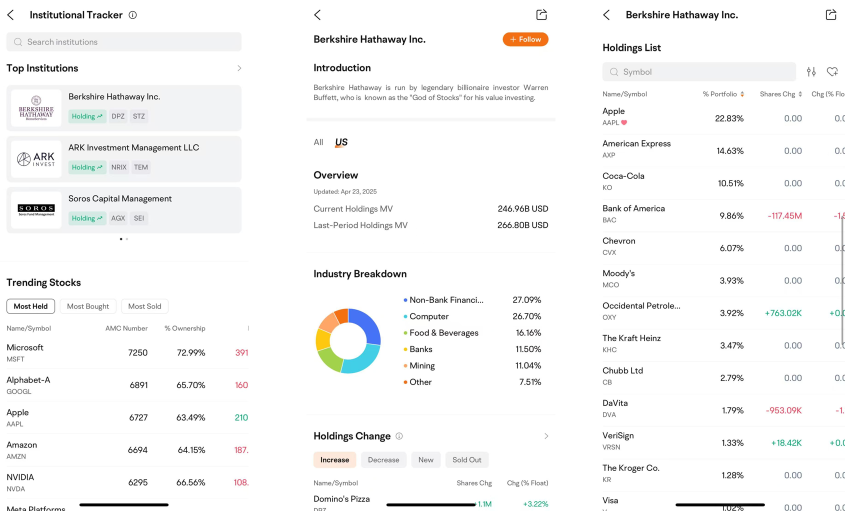The height and width of the screenshot is (511, 850).
Task: Click the Symbol search field
Action: tap(699, 72)
